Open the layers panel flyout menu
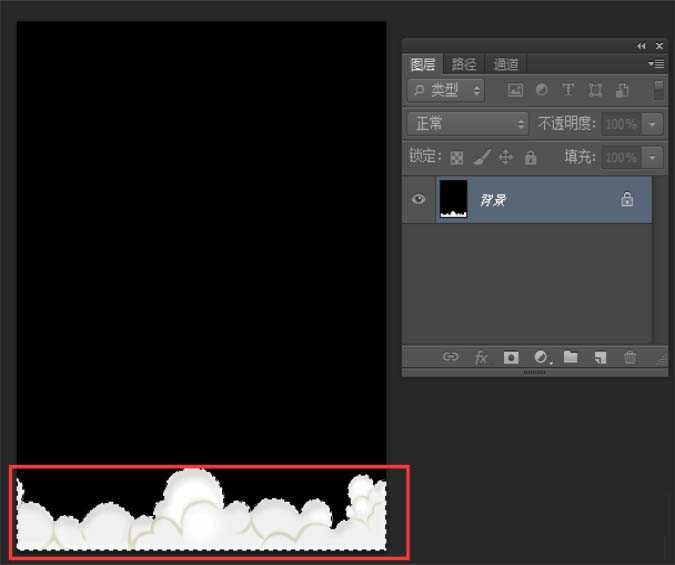The height and width of the screenshot is (565, 675). (656, 64)
